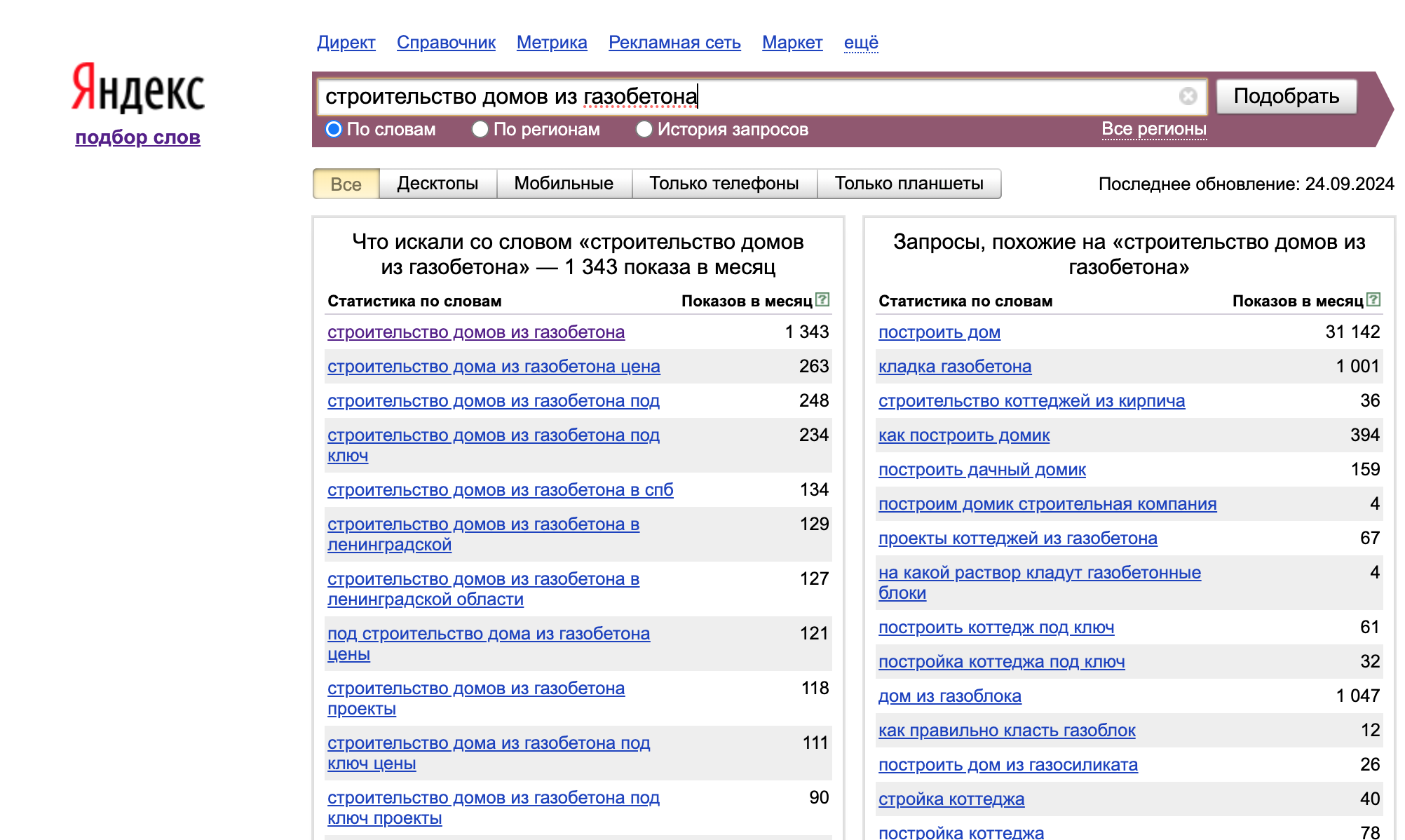This screenshot has width=1405, height=840.
Task: Open 'построить коттедж под ключ' query
Action: 996,628
